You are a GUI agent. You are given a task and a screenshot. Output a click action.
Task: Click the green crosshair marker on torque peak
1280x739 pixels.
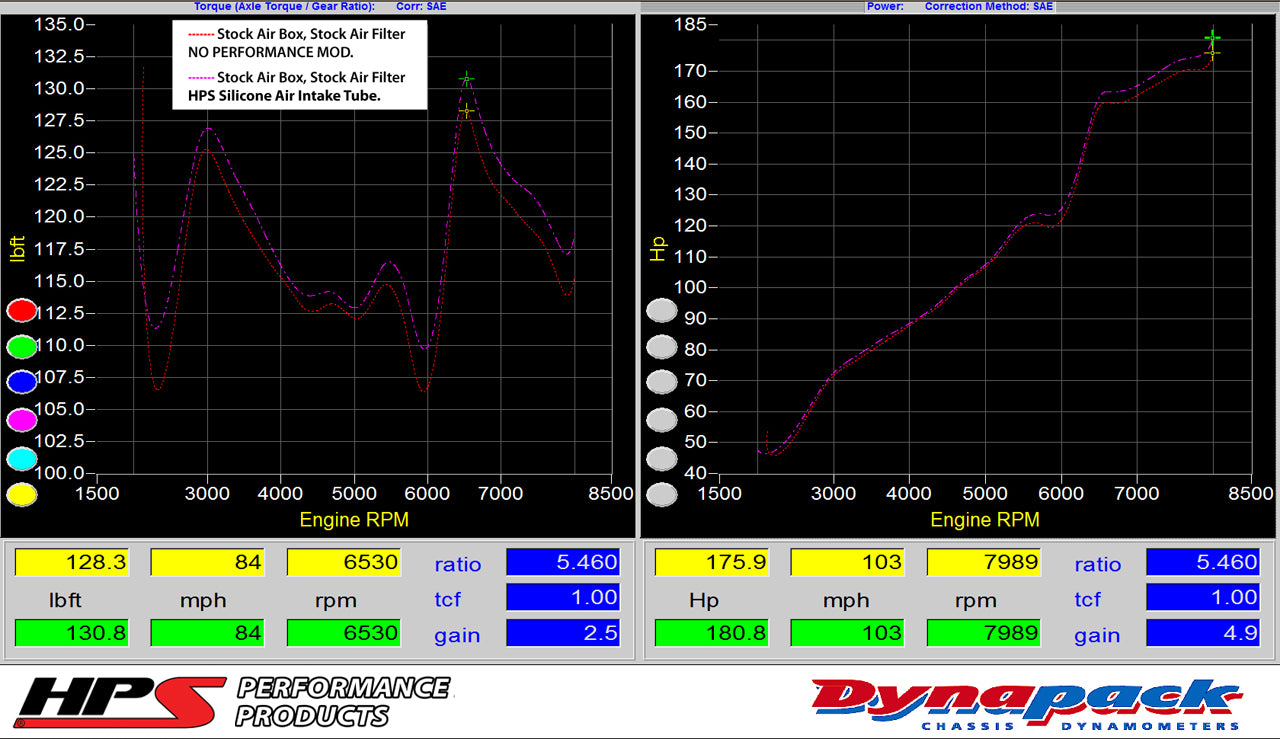point(465,78)
